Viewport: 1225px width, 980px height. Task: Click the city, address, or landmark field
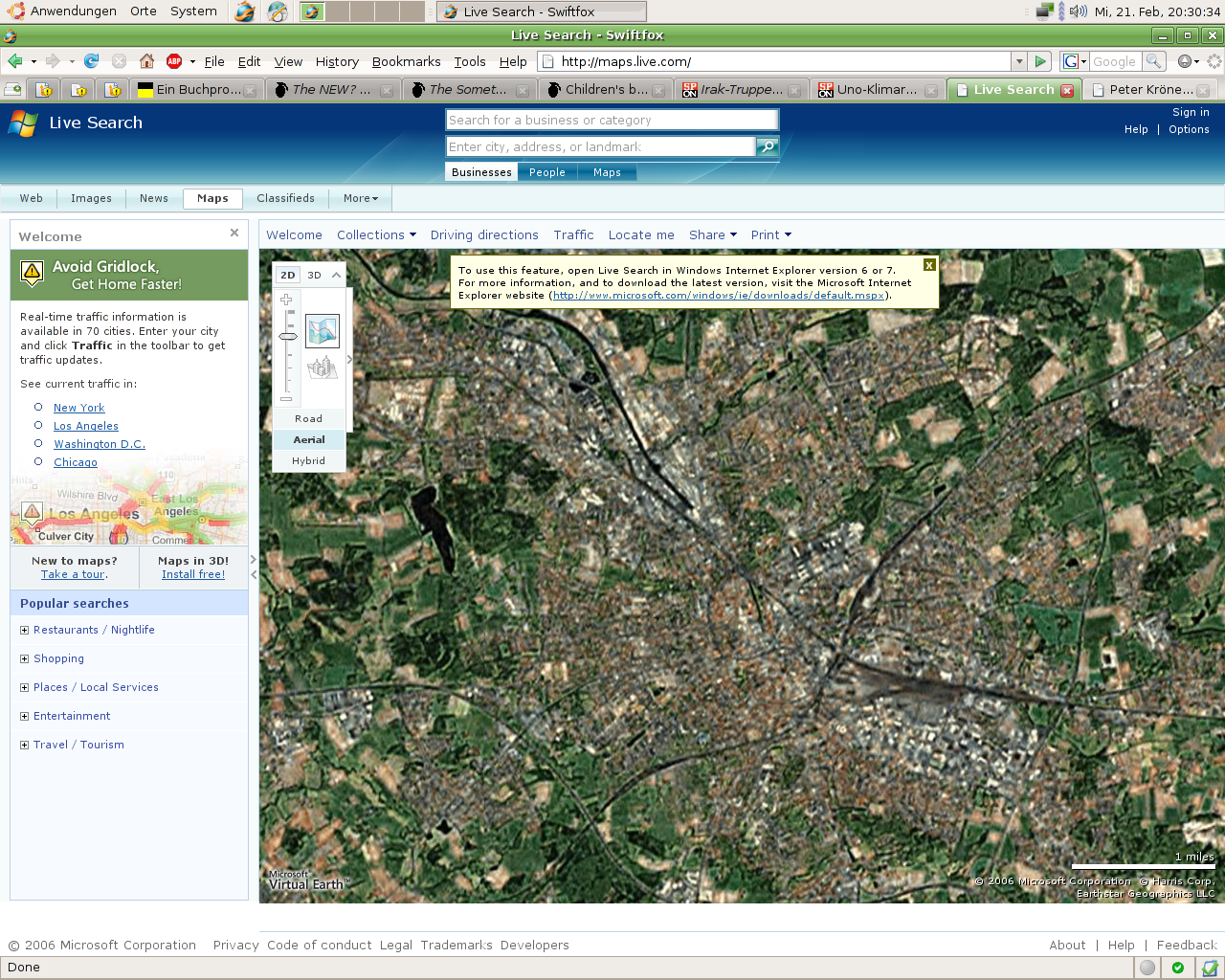pyautogui.click(x=601, y=146)
